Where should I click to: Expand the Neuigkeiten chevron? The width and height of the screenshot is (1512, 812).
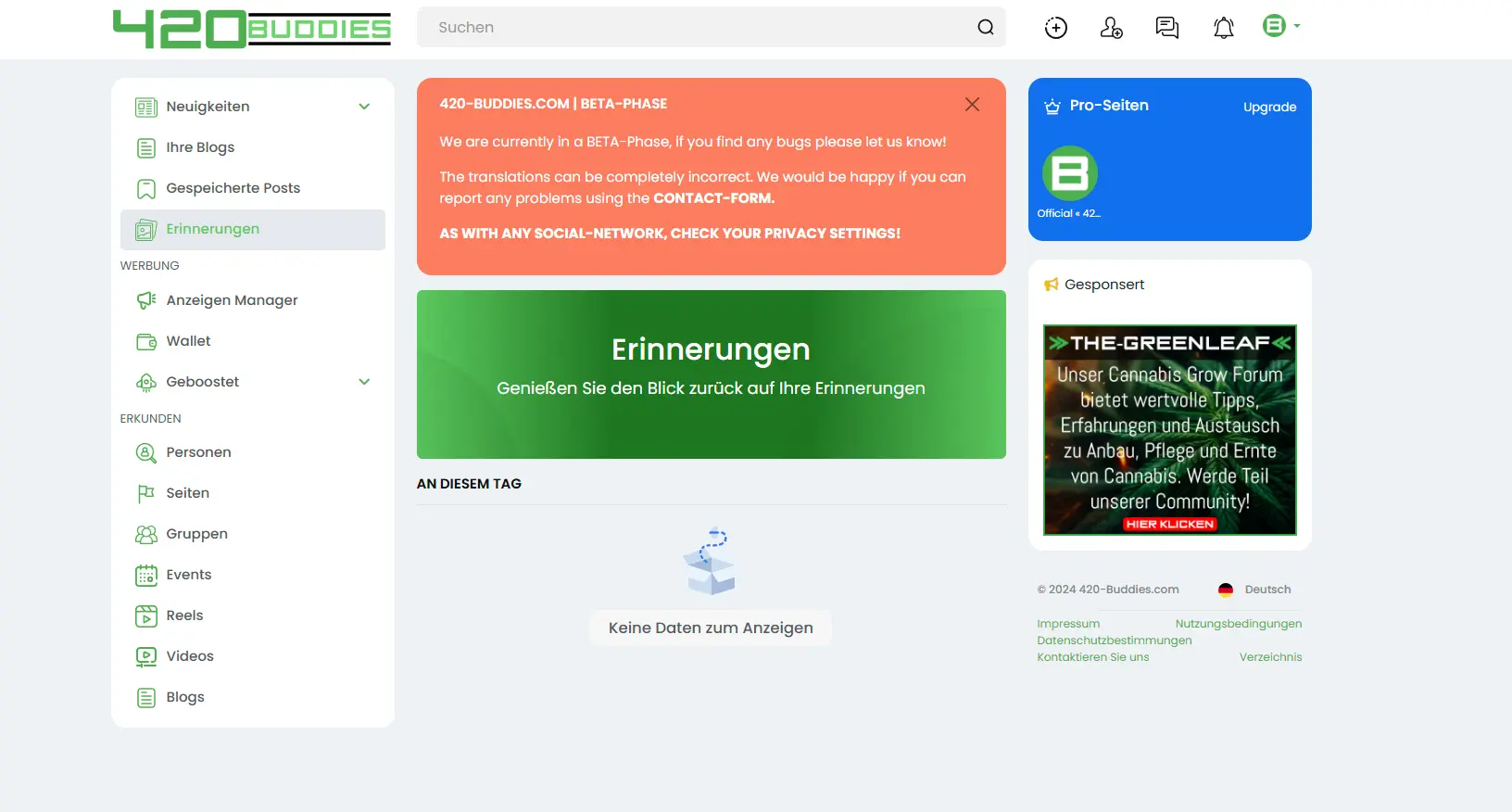[364, 107]
